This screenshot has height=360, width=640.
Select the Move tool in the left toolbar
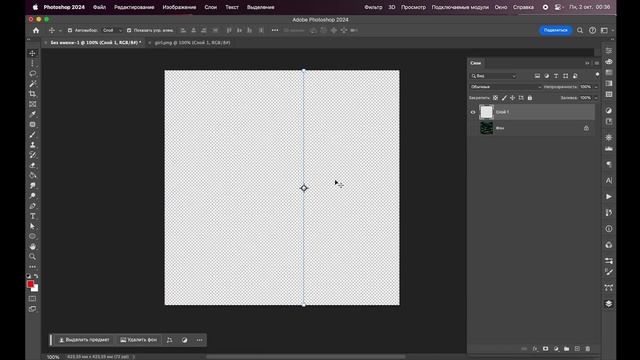click(x=32, y=53)
